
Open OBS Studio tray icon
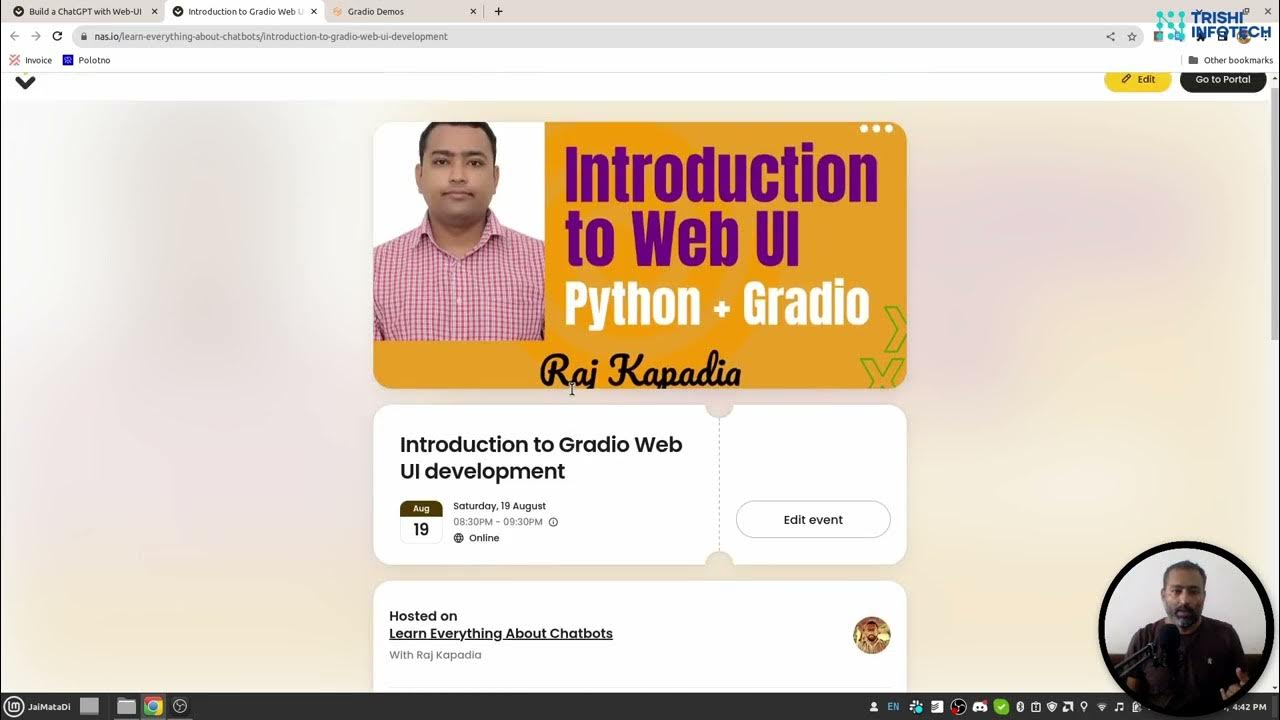[x=958, y=707]
